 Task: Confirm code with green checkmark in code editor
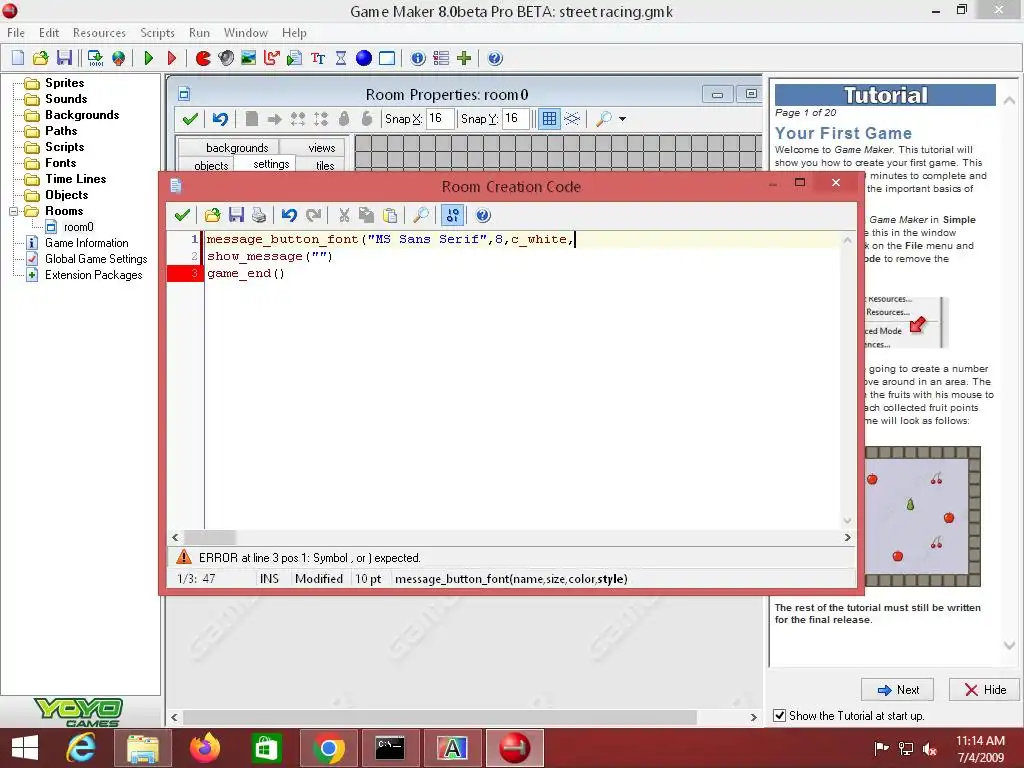pyautogui.click(x=182, y=215)
